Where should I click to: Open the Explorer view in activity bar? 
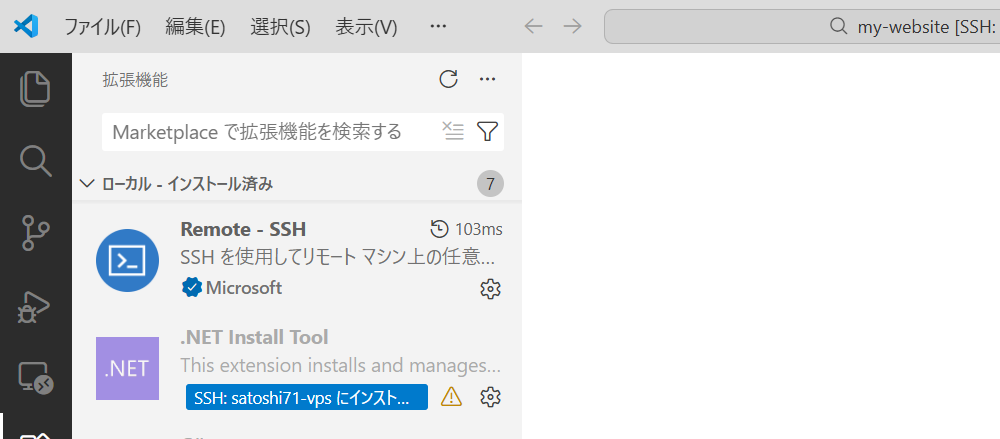tap(36, 88)
